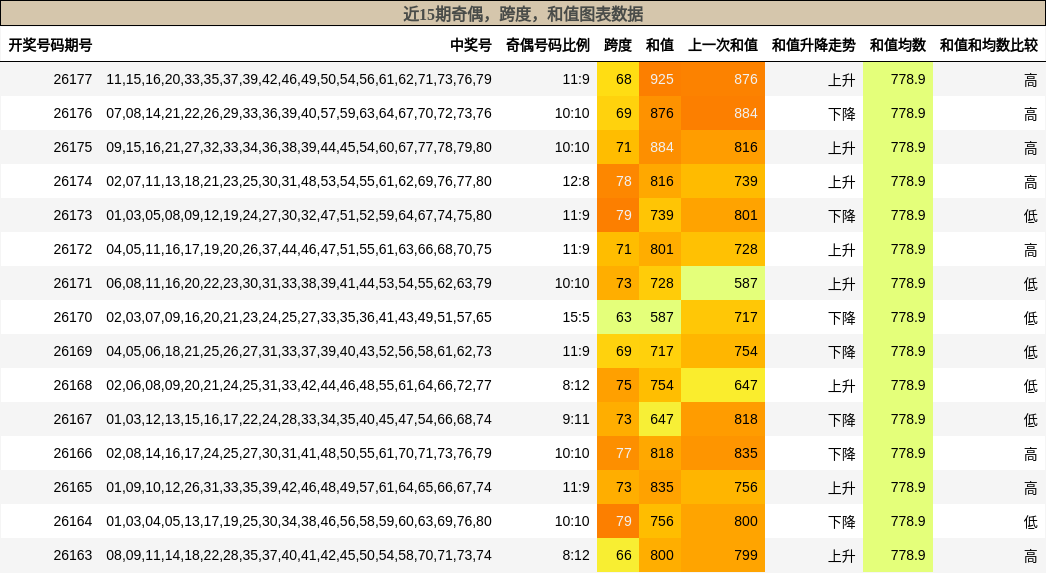Click winning numbers starting 01,03,04,05

tap(299, 522)
